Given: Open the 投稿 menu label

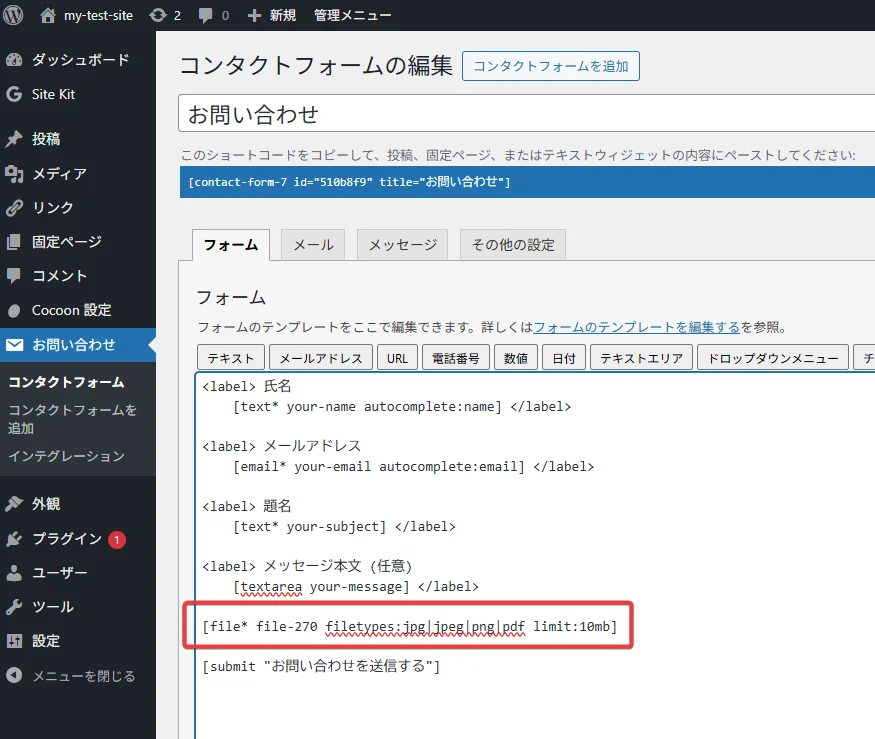Looking at the screenshot, I should coord(46,139).
